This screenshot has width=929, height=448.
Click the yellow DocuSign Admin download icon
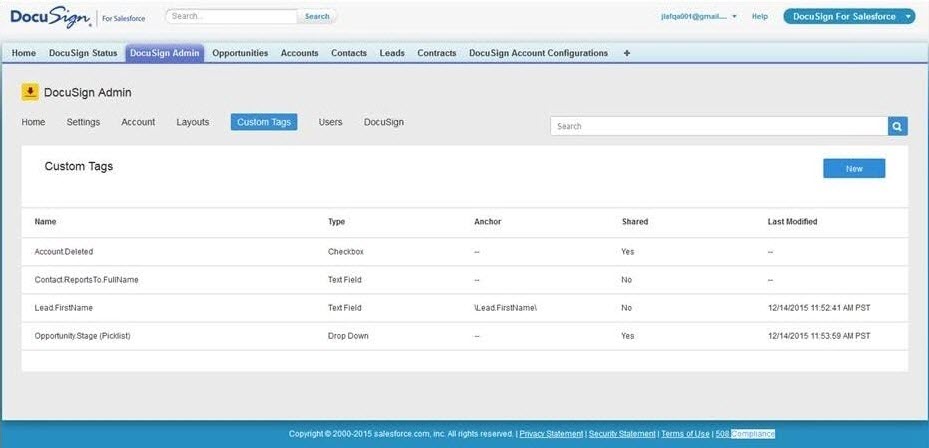(x=30, y=92)
